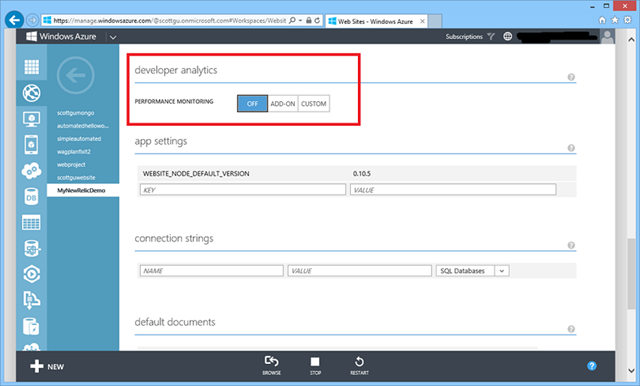Open the Web Sites globe icon in sidebar

(31, 93)
